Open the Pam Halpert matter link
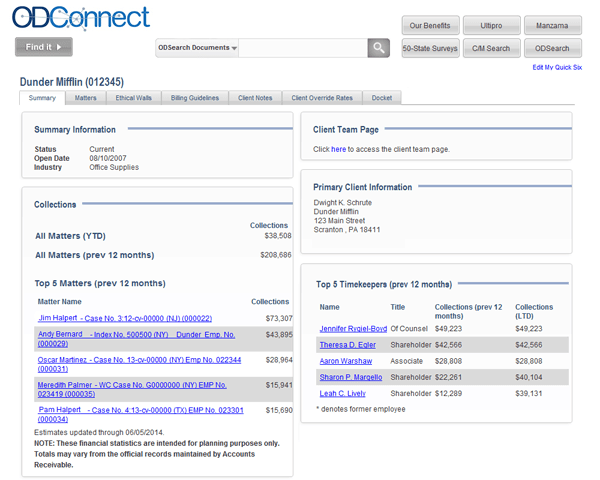600x480 pixels. (x=140, y=415)
